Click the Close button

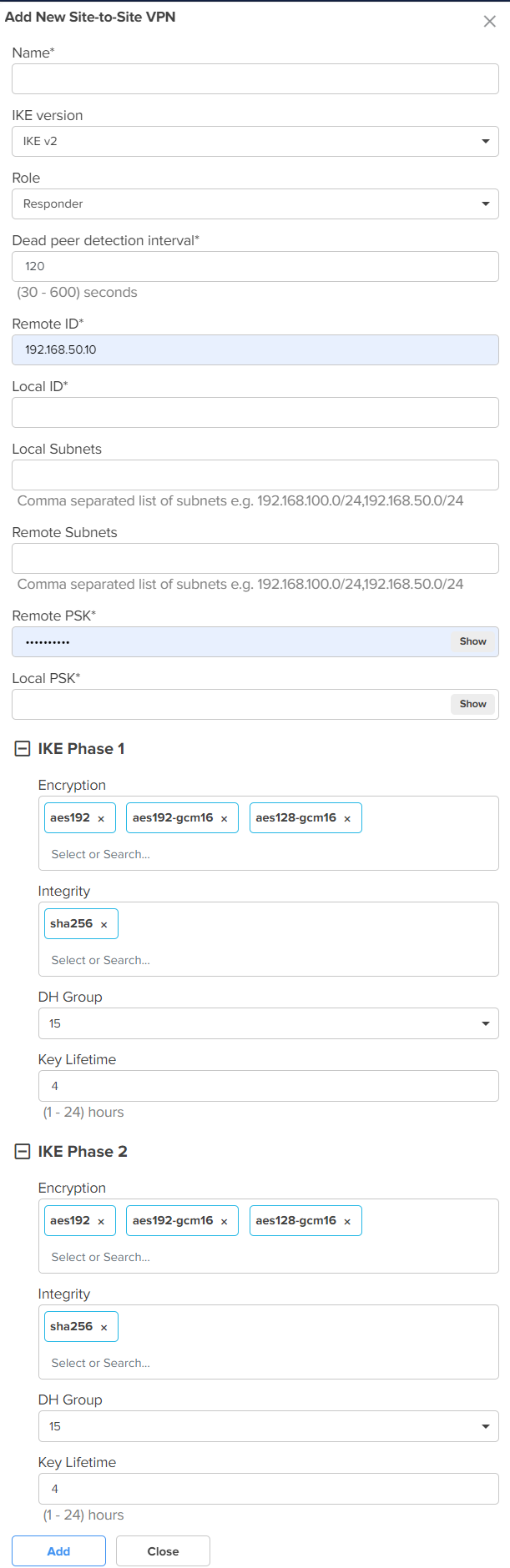[x=163, y=1551]
